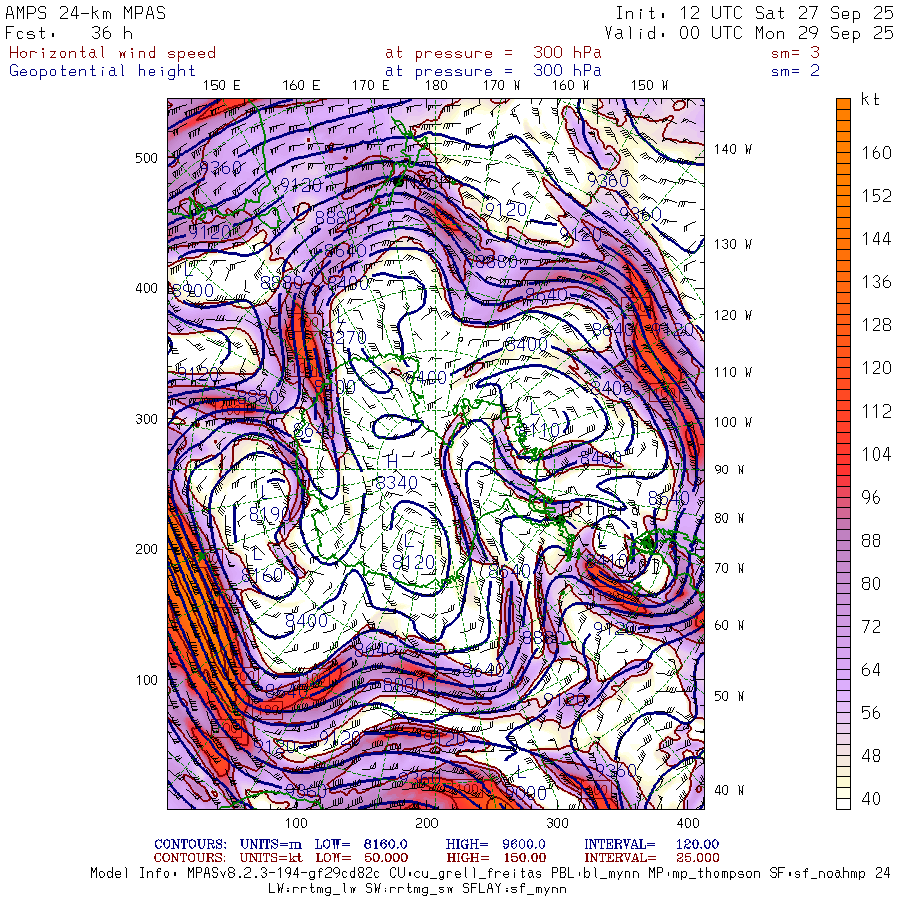
Task: Click the 'Init: 12 UTC Sat 27 Sep 25' text
Action: point(755,13)
